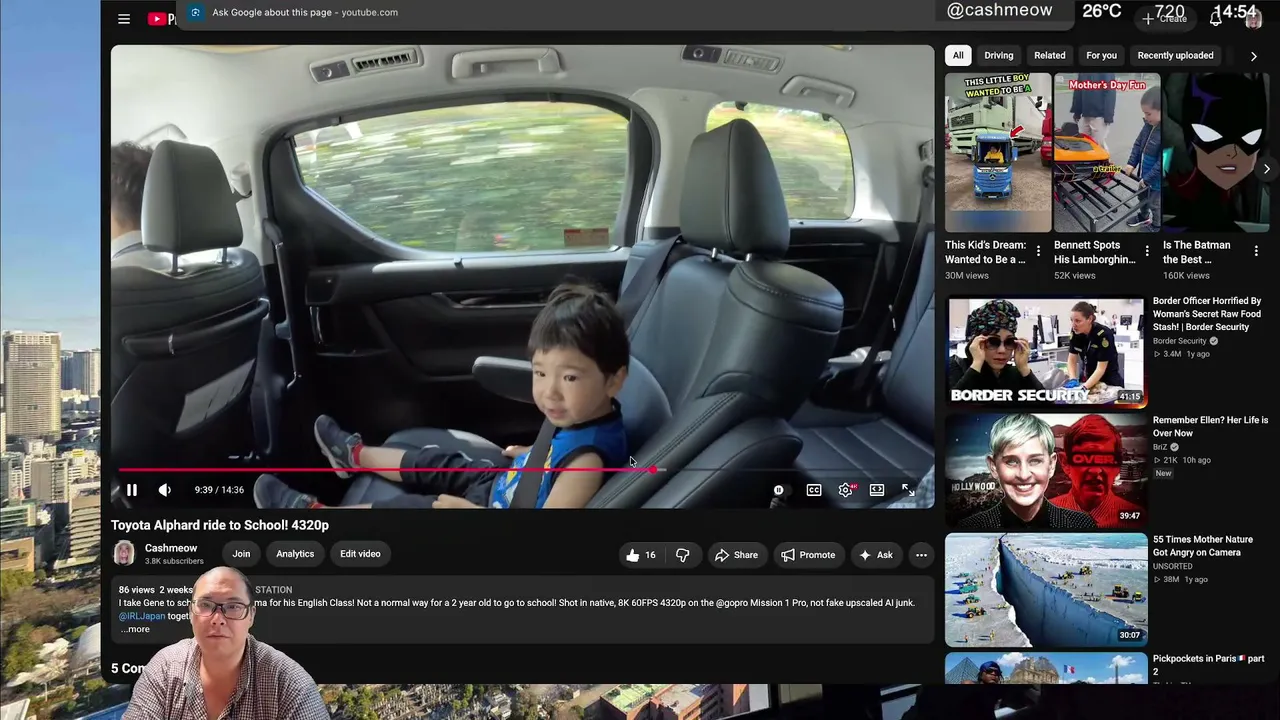The height and width of the screenshot is (720, 1280).
Task: Promote this video
Action: tap(808, 555)
